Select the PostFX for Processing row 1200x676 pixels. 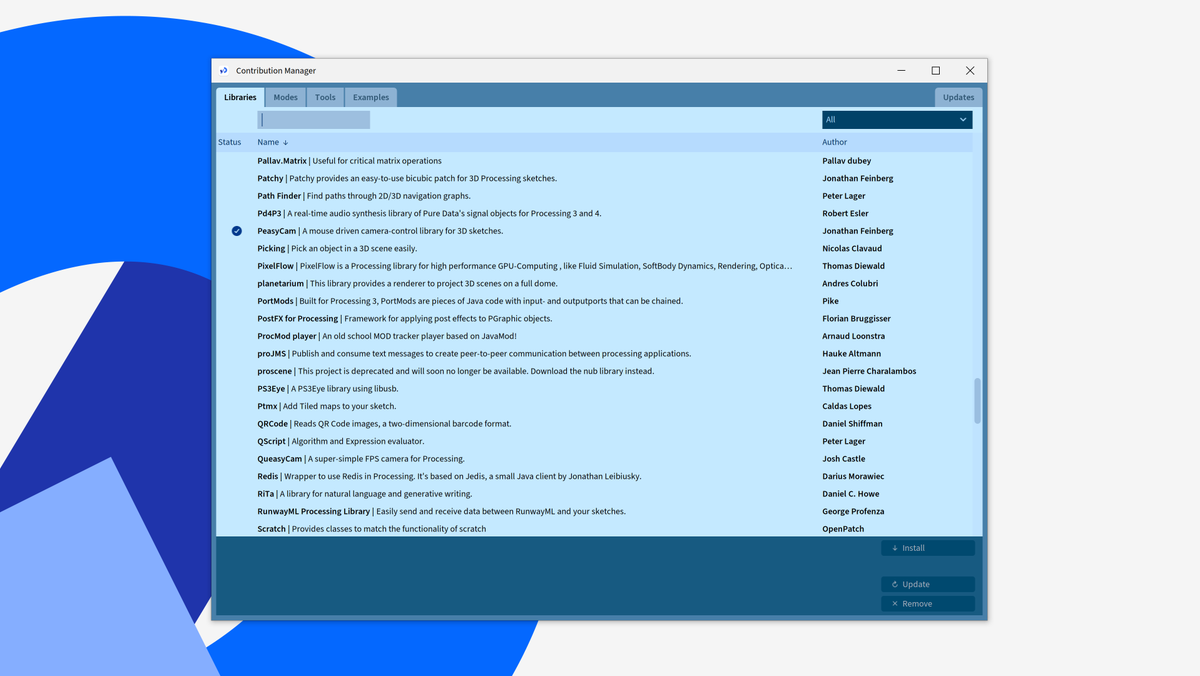click(594, 318)
